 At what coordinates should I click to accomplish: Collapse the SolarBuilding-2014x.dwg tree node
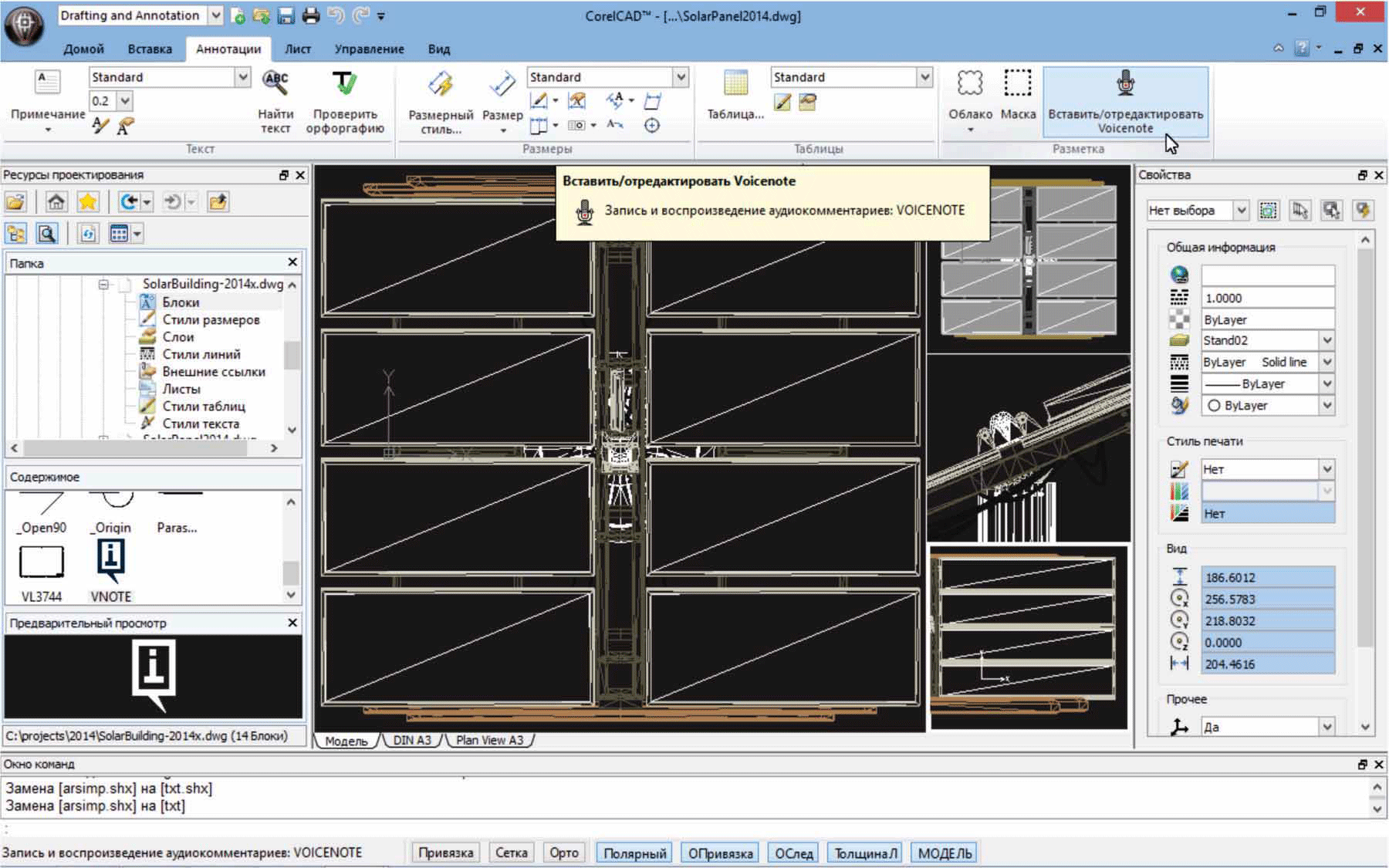[103, 285]
